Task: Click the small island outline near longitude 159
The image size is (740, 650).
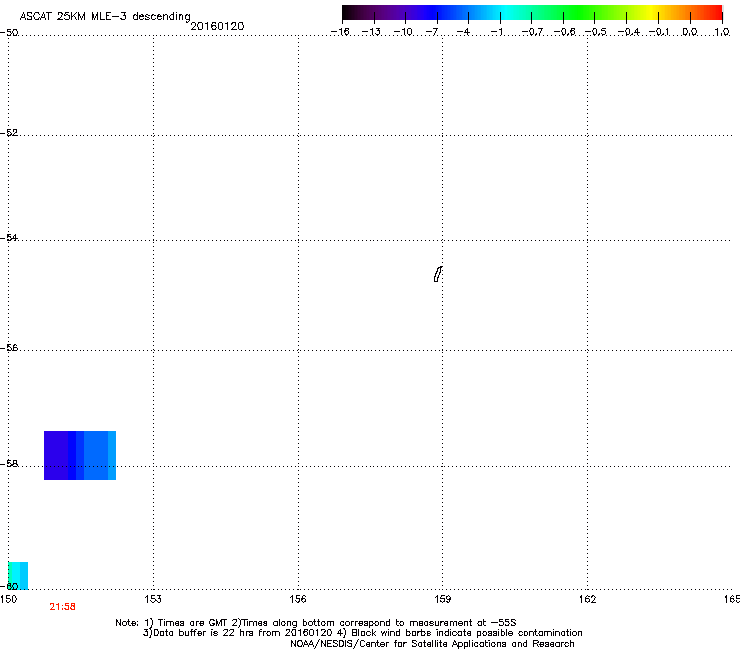Action: pos(438,274)
